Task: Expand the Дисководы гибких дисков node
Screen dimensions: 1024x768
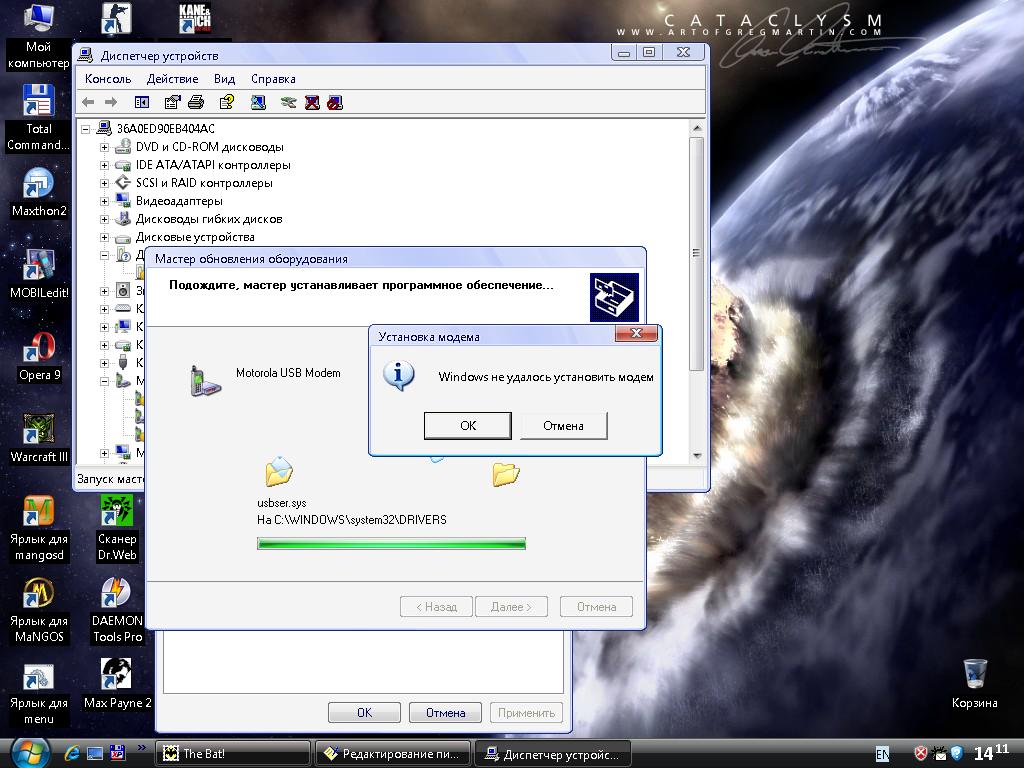Action: 104,219
